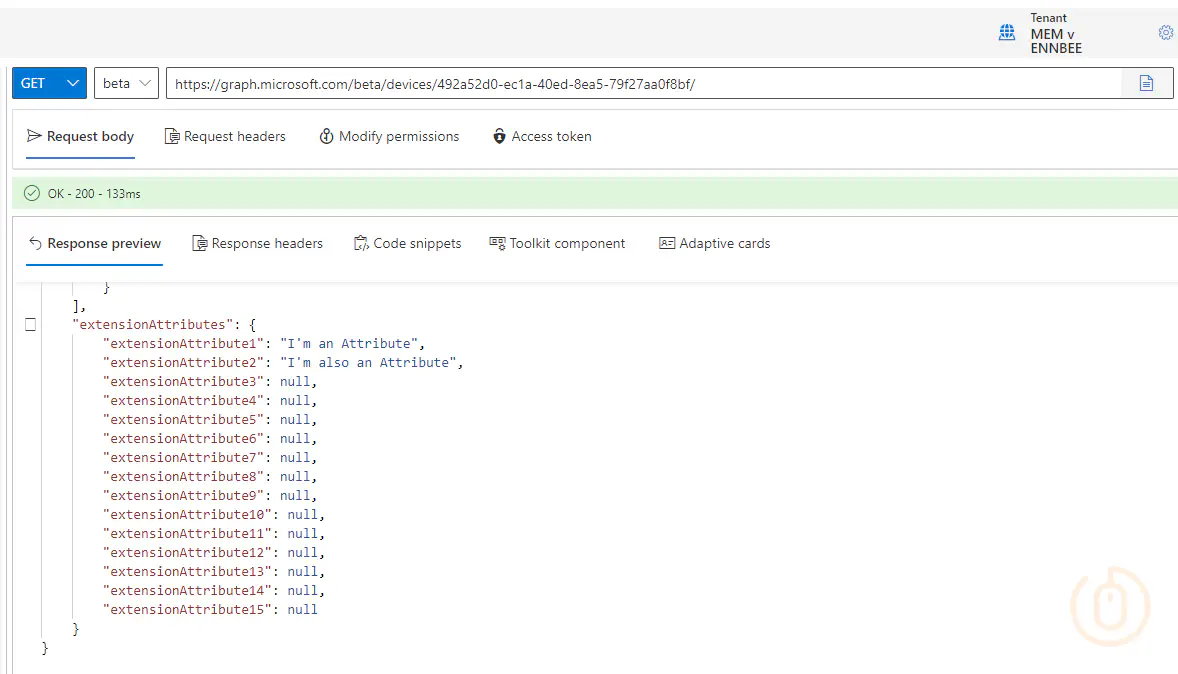Open the Access token panel icon
This screenshot has height=674, width=1178.
(500, 136)
